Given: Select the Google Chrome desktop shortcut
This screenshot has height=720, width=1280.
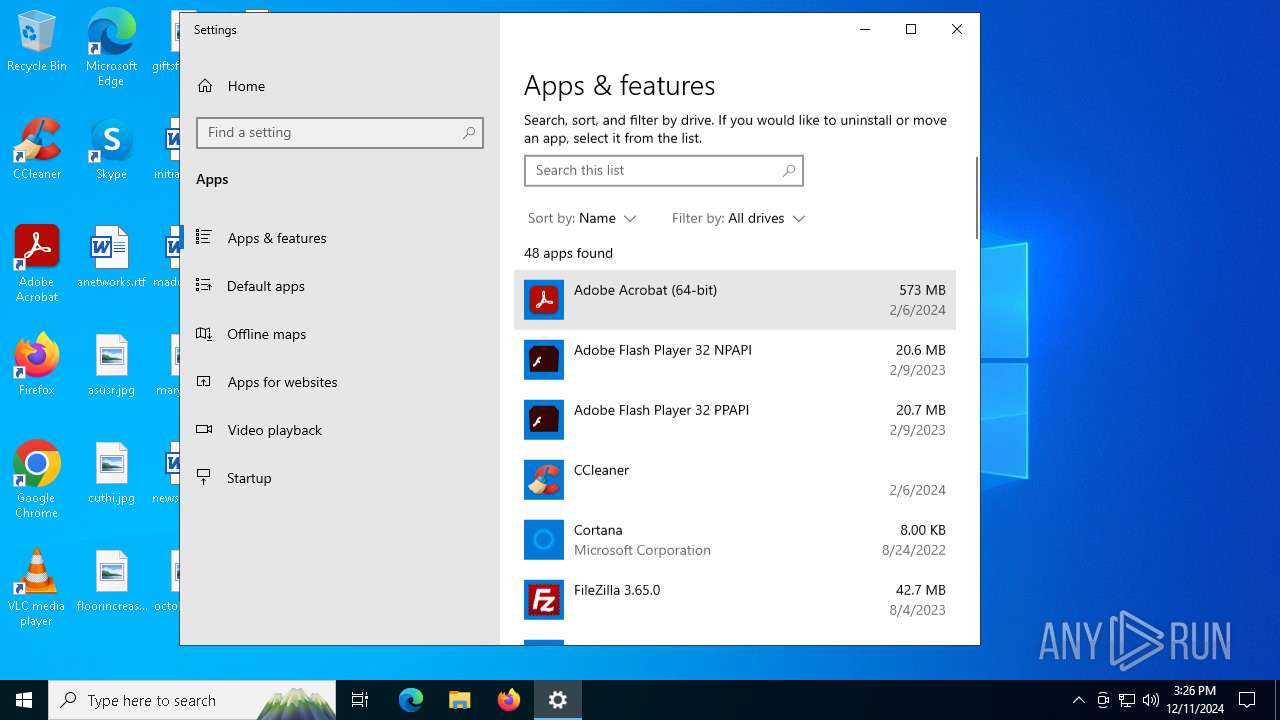Looking at the screenshot, I should click(x=37, y=480).
